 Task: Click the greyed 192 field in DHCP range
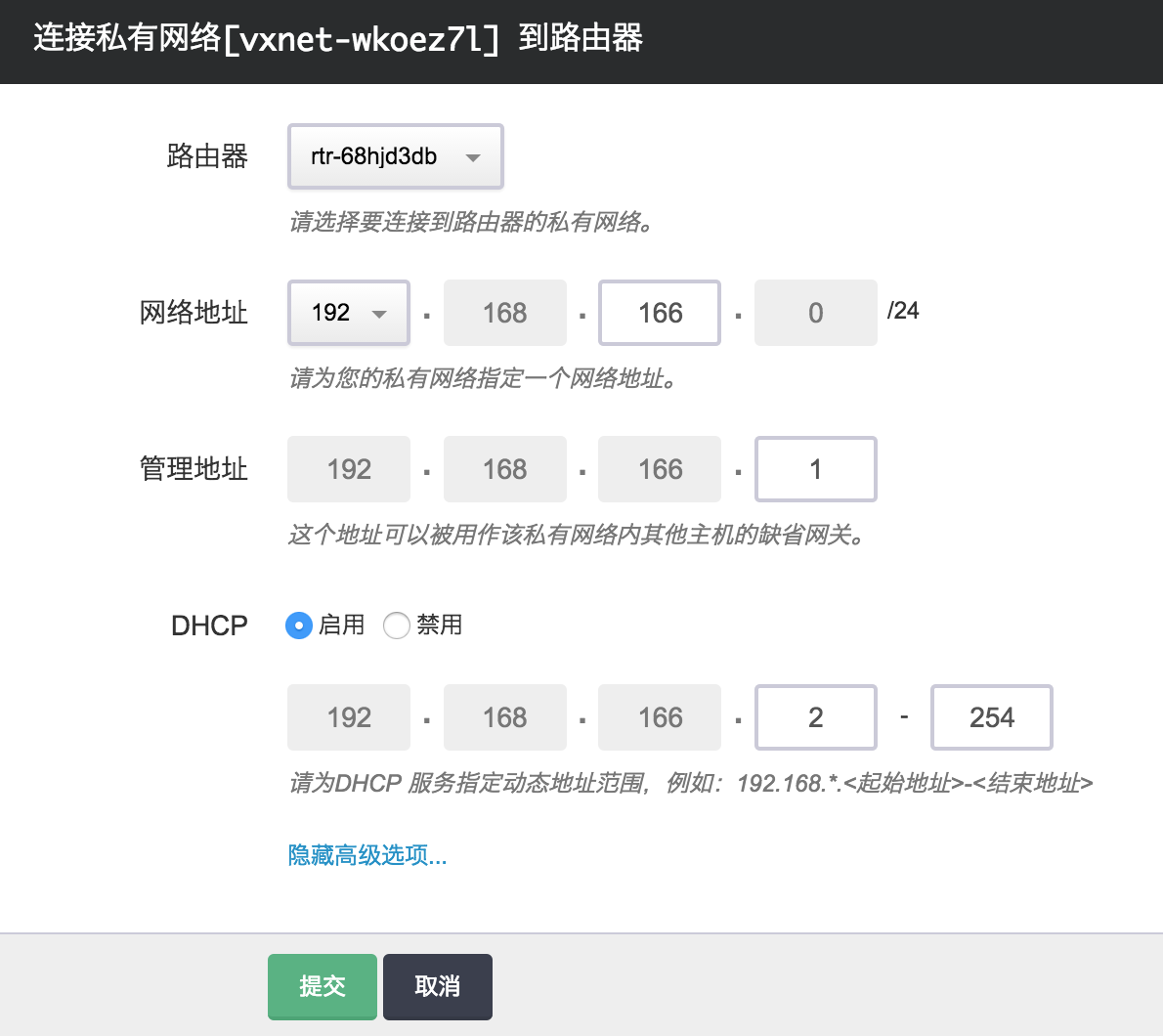[x=349, y=717]
